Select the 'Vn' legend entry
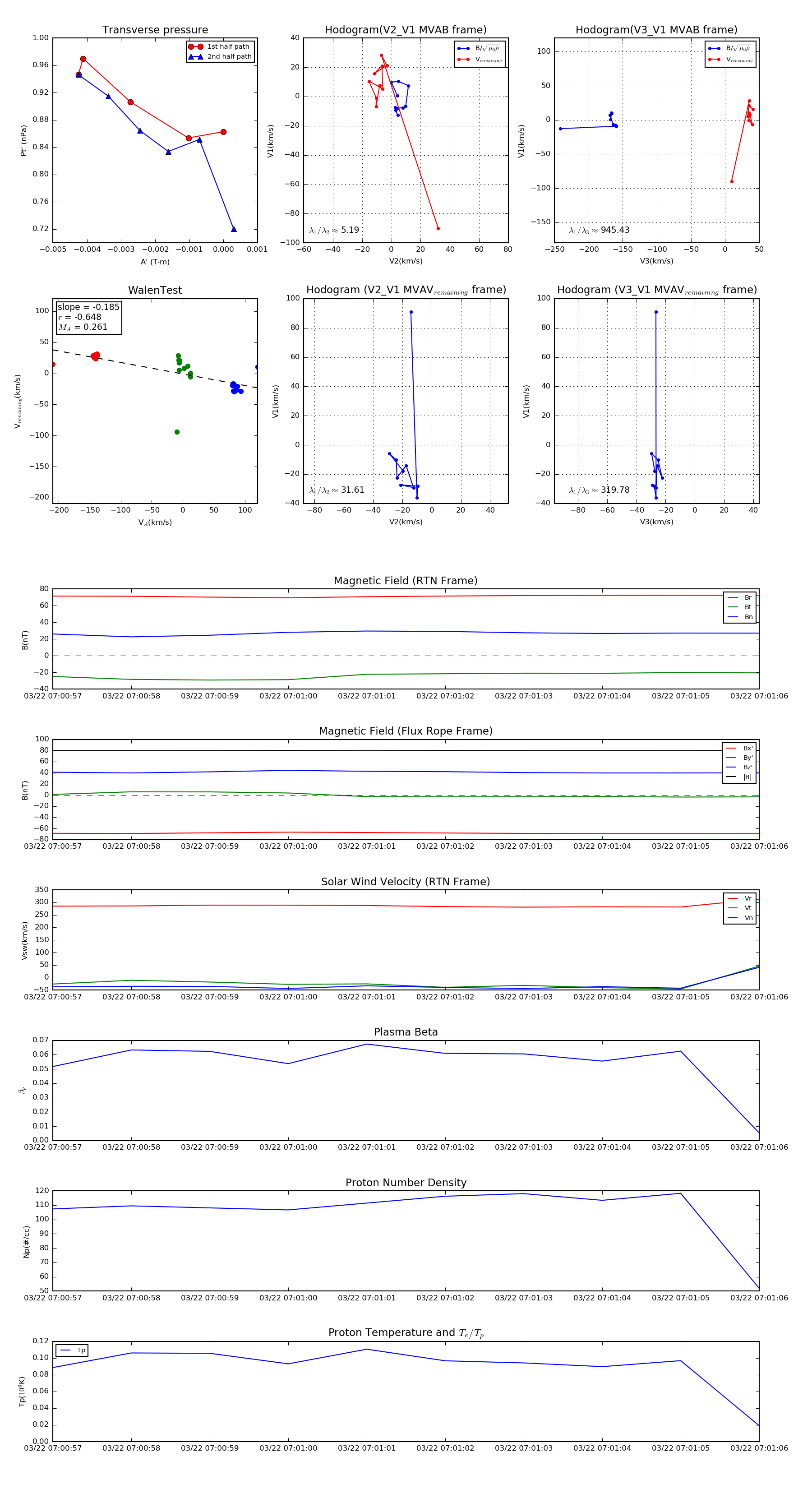This screenshot has width=812, height=1489. 740,918
